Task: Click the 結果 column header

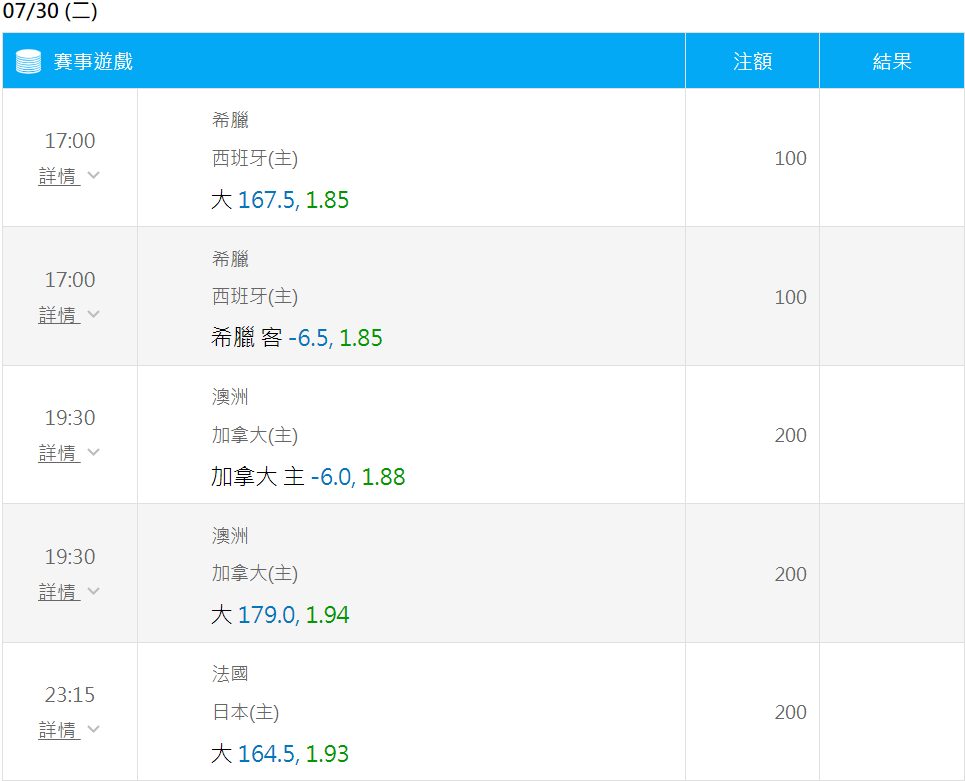Action: tap(892, 62)
